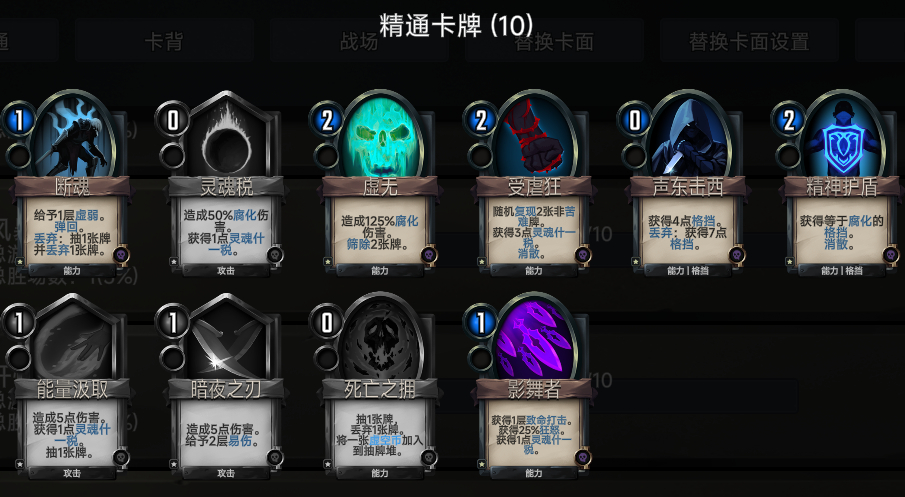Click the 受虐狂 bound fist artwork
This screenshot has width=905, height=497.
tap(534, 136)
